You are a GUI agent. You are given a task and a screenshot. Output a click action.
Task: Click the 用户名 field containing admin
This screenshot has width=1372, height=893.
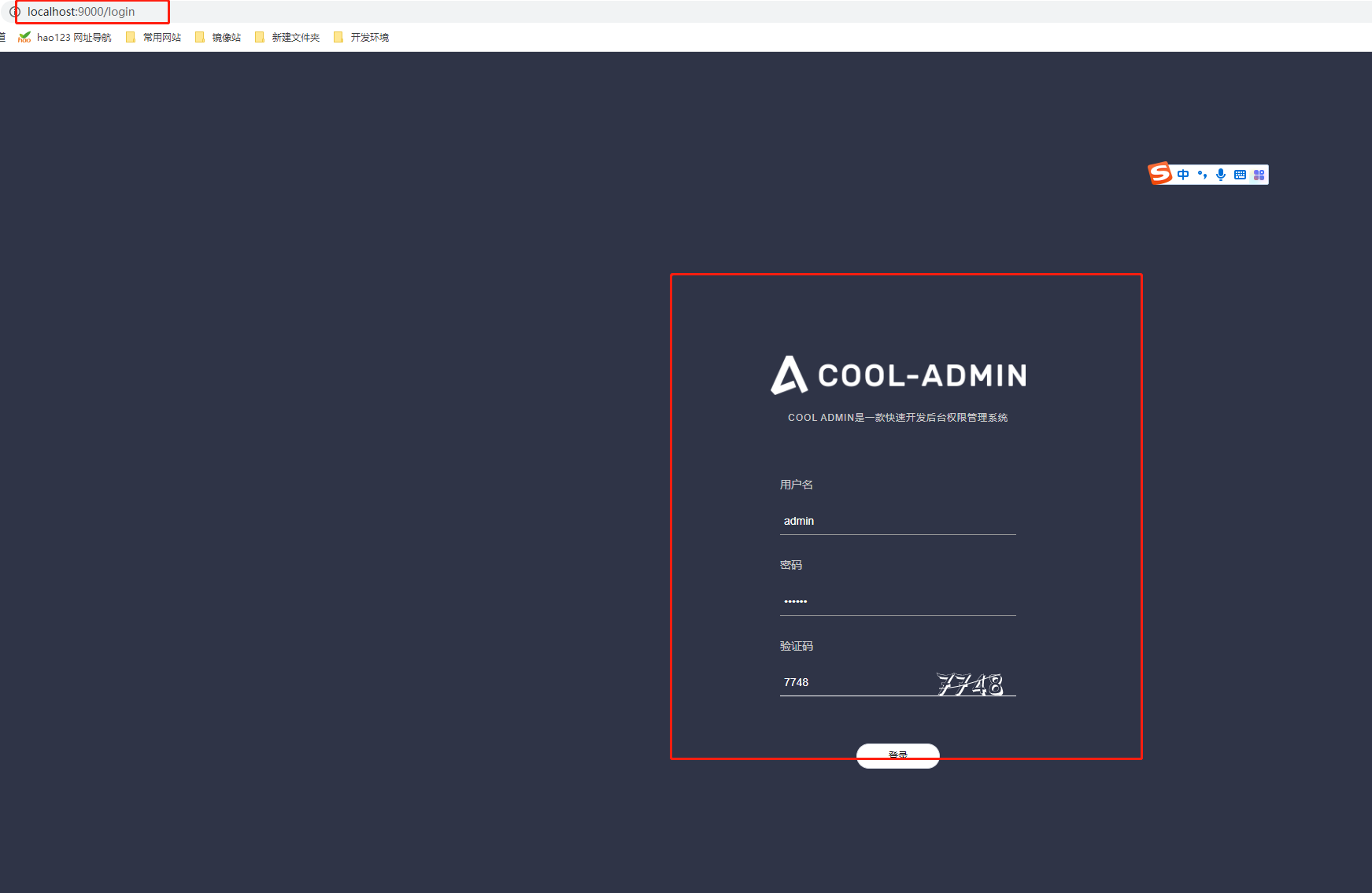click(x=898, y=521)
